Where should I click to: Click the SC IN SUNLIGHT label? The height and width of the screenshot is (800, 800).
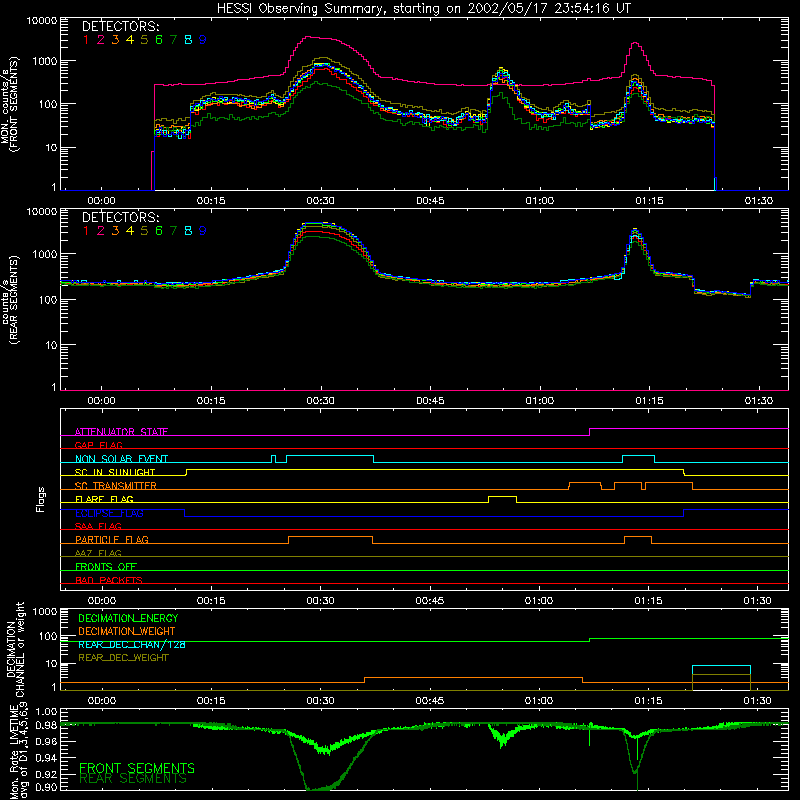[x=115, y=472]
